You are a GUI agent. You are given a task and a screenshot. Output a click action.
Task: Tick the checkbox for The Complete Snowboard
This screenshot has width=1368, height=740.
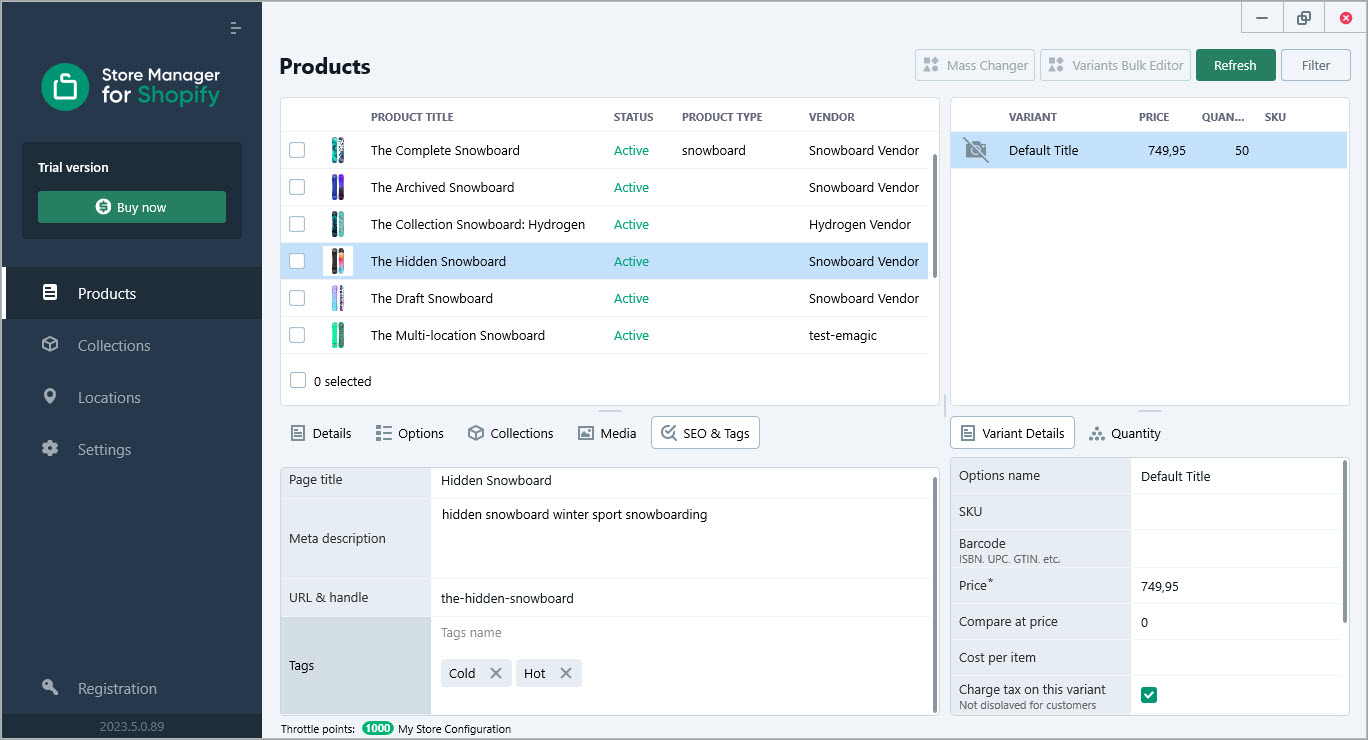297,150
